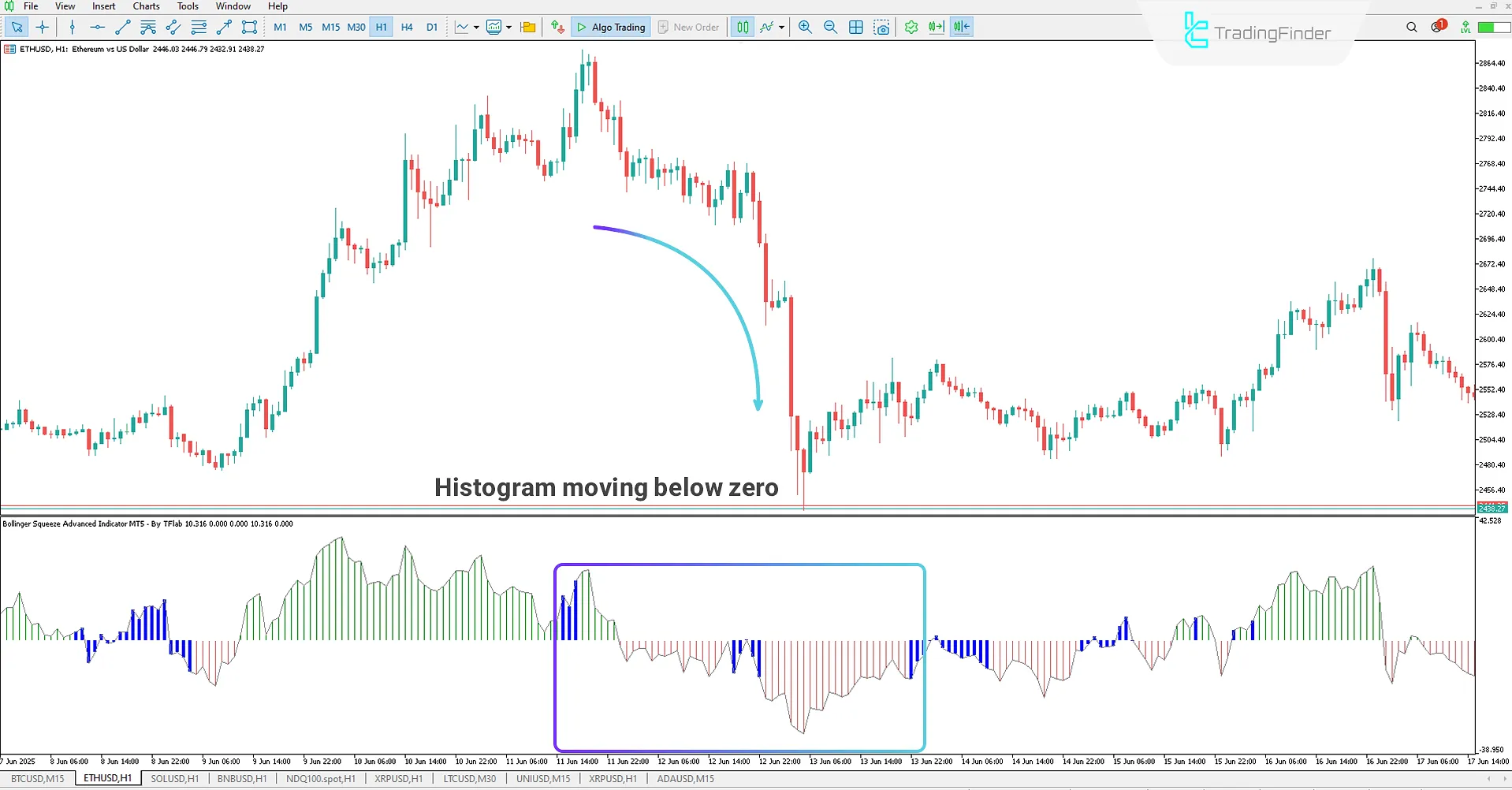Click the search magnifier icon
This screenshot has height=790, width=1512.
click(1411, 27)
